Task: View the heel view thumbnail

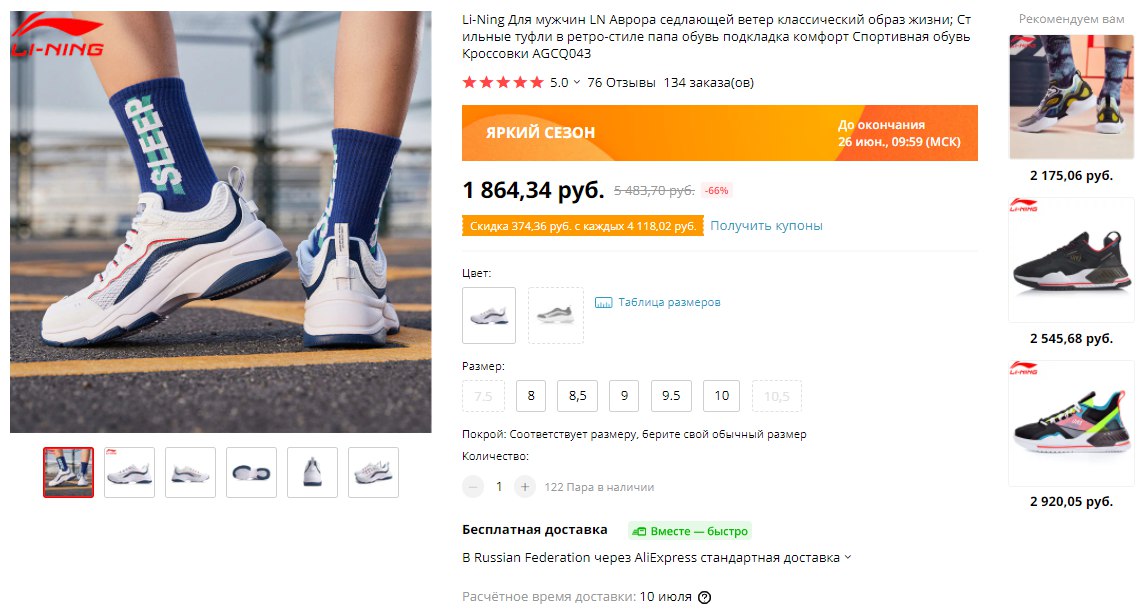Action: 313,472
